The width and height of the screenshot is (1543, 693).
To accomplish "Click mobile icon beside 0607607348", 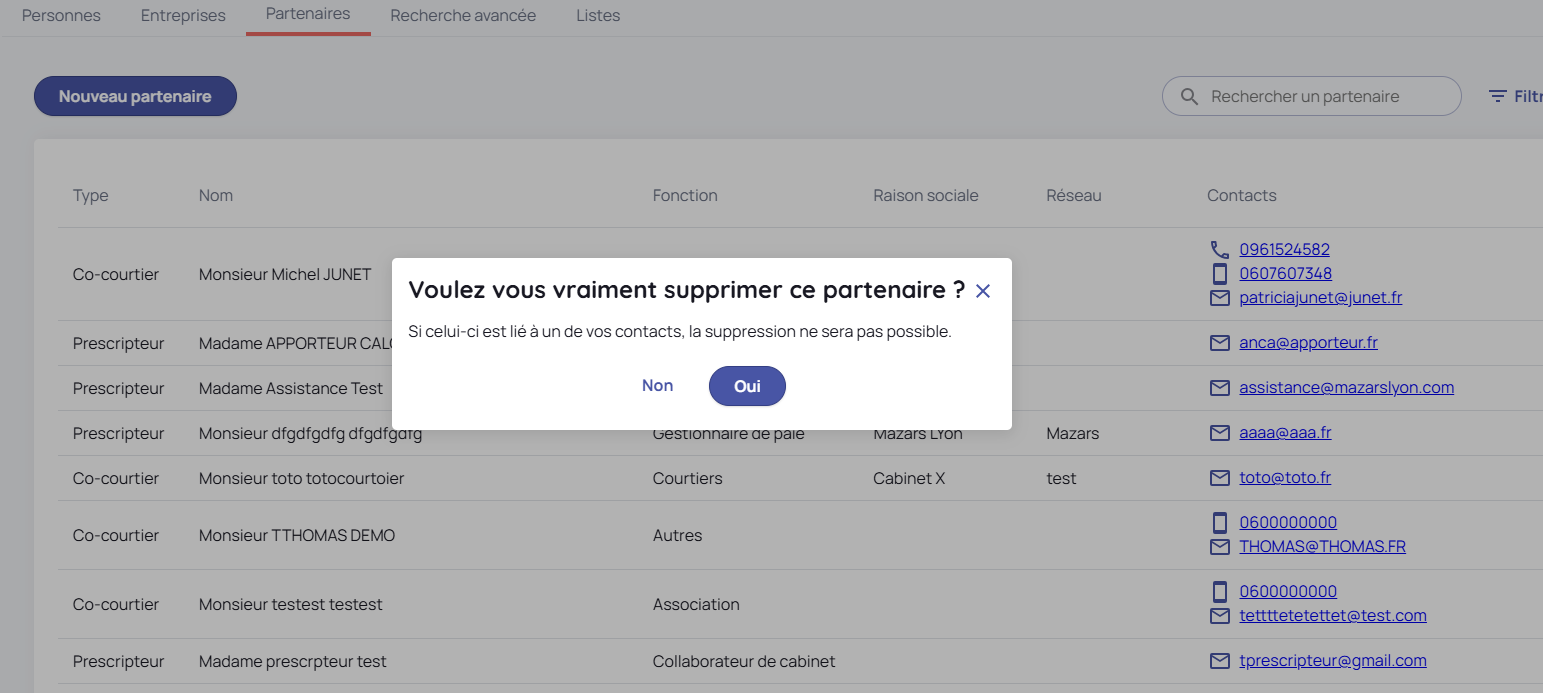I will click(x=1219, y=274).
